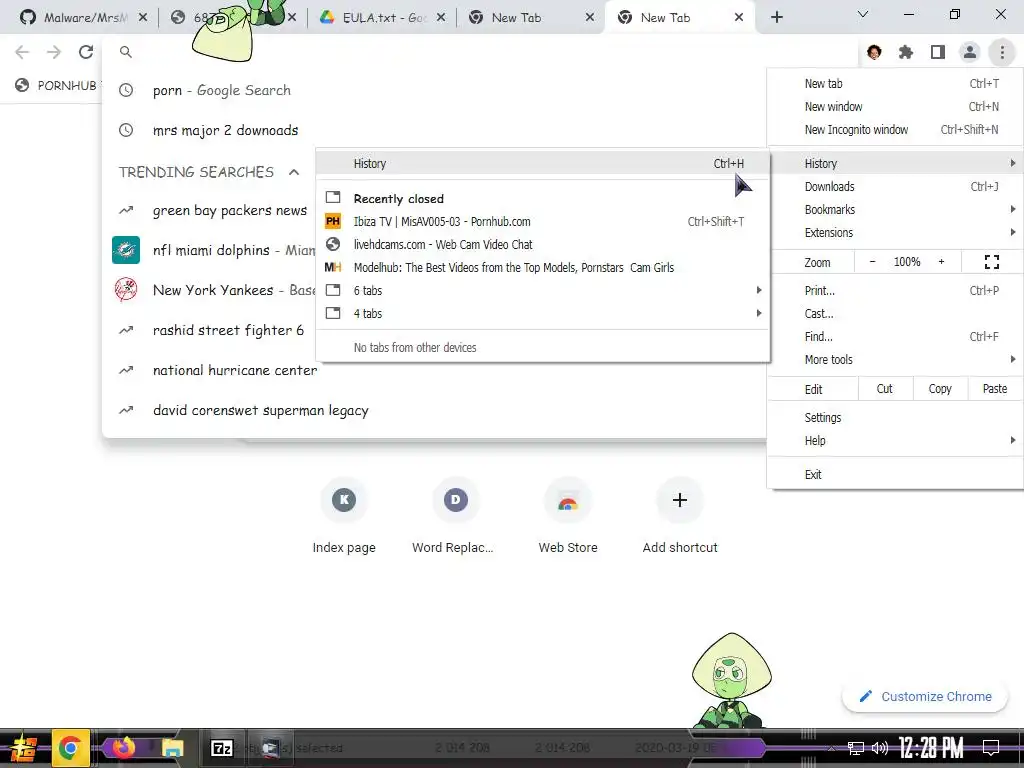Select 'national hurricane center' suggestion
The height and width of the screenshot is (768, 1024).
click(x=434, y=370)
